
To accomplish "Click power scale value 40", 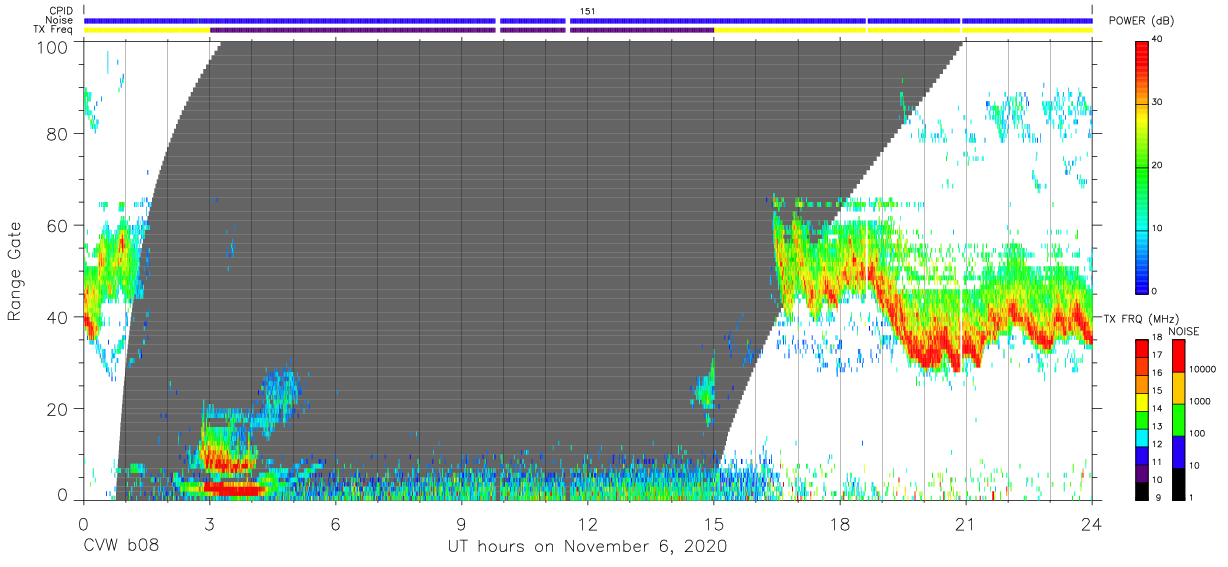I will (1158, 39).
